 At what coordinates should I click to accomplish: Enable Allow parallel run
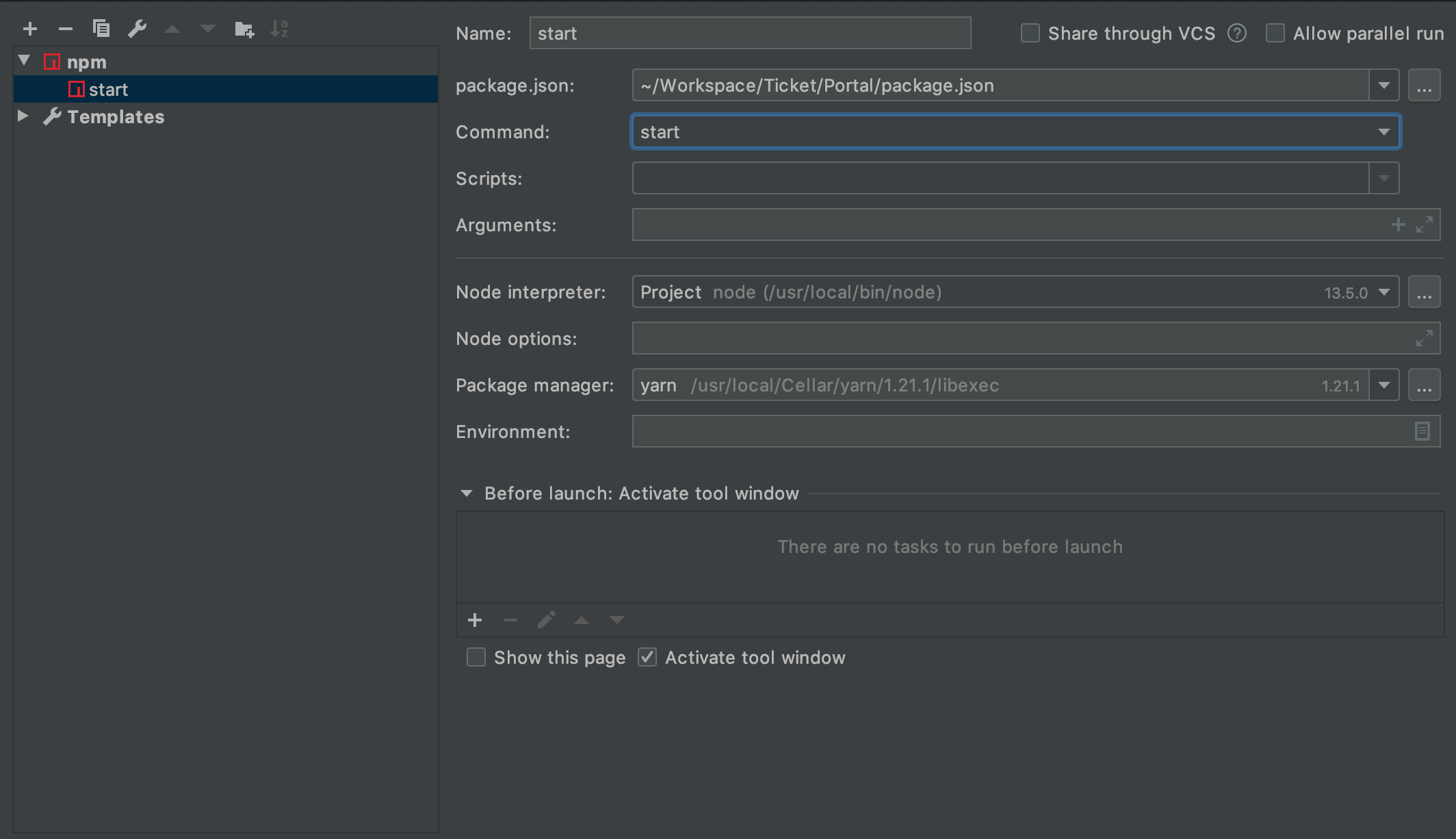point(1275,33)
